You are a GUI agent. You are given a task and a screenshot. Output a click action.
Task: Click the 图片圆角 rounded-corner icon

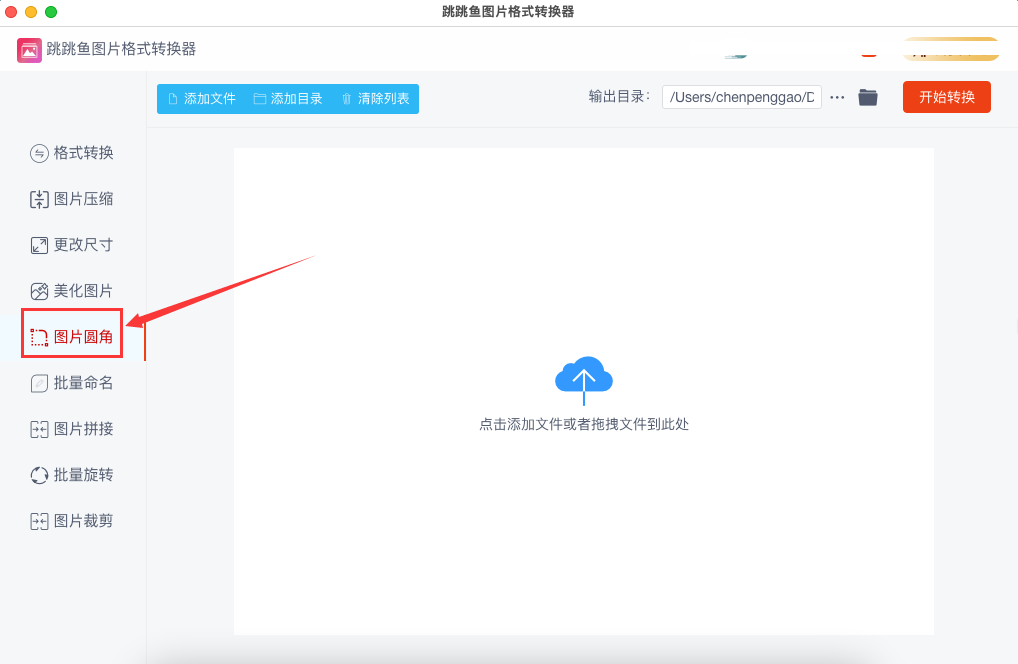39,338
